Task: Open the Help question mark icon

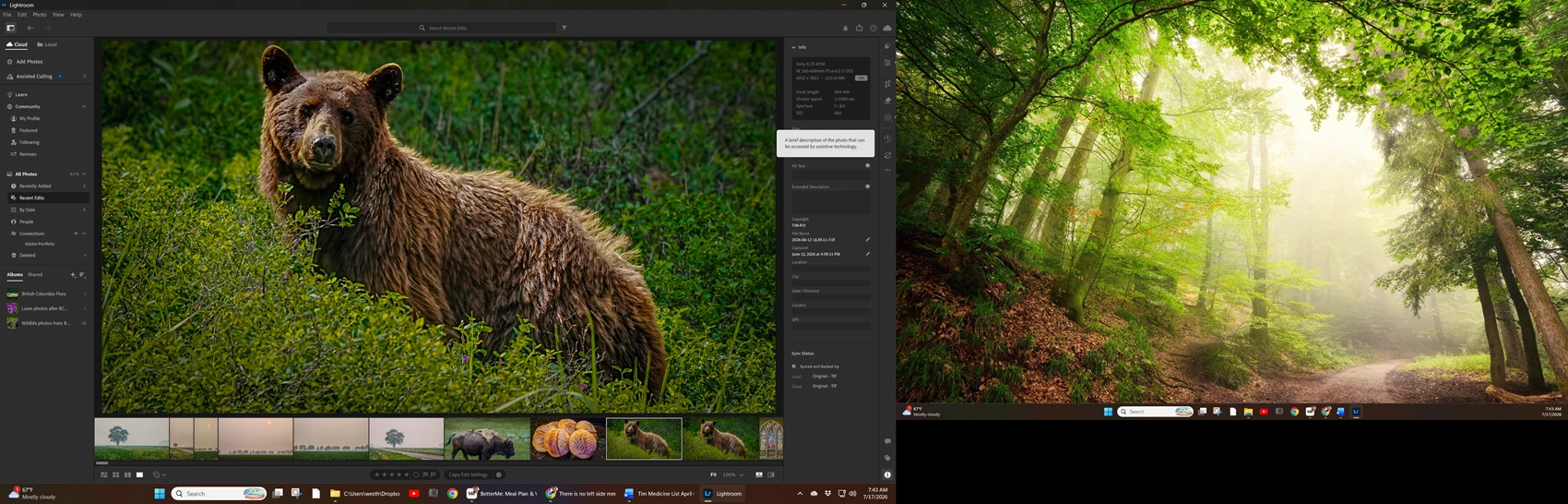Action: point(873,28)
